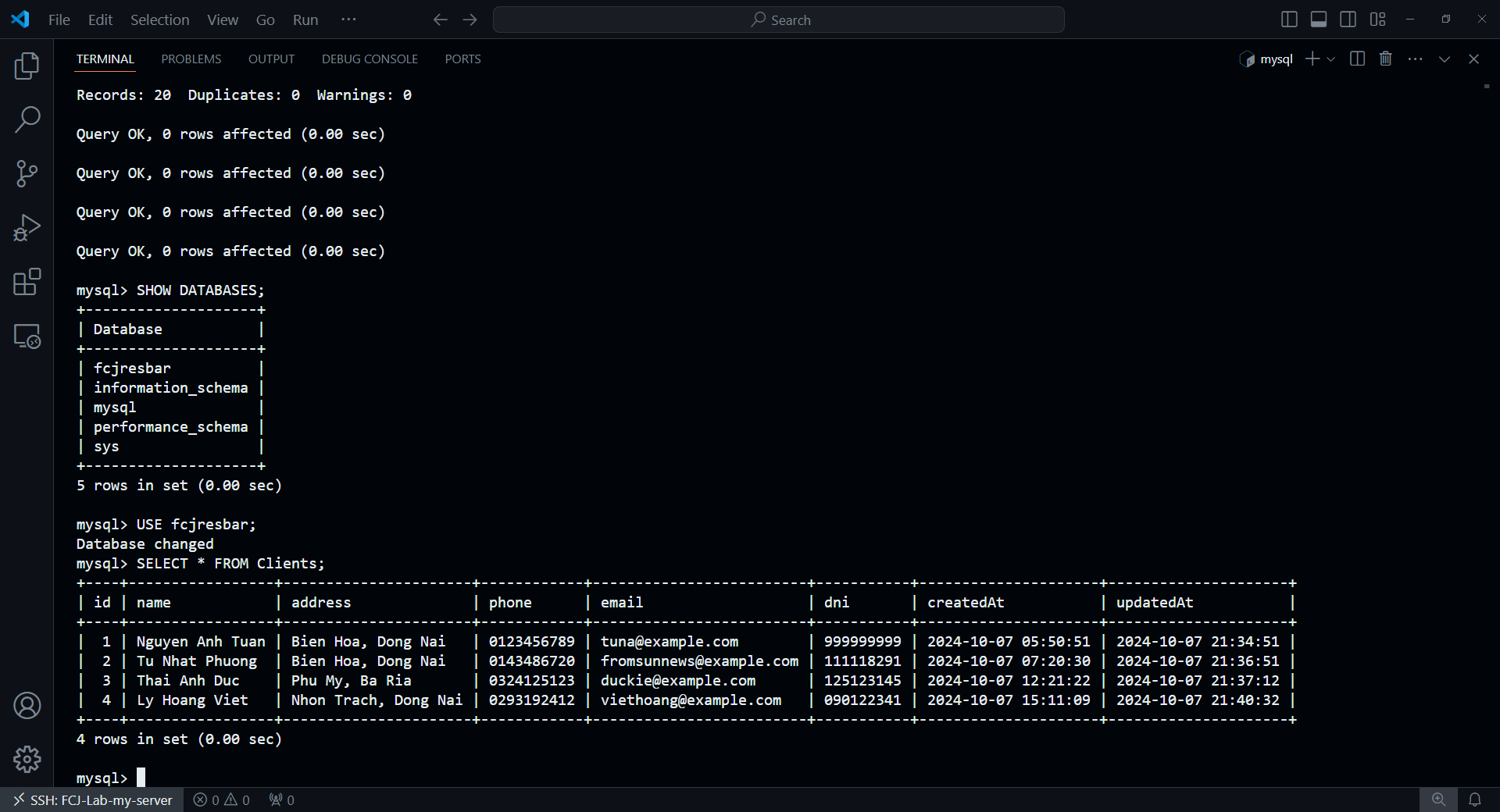
Task: Open the Explorer view in activity bar
Action: [x=27, y=66]
